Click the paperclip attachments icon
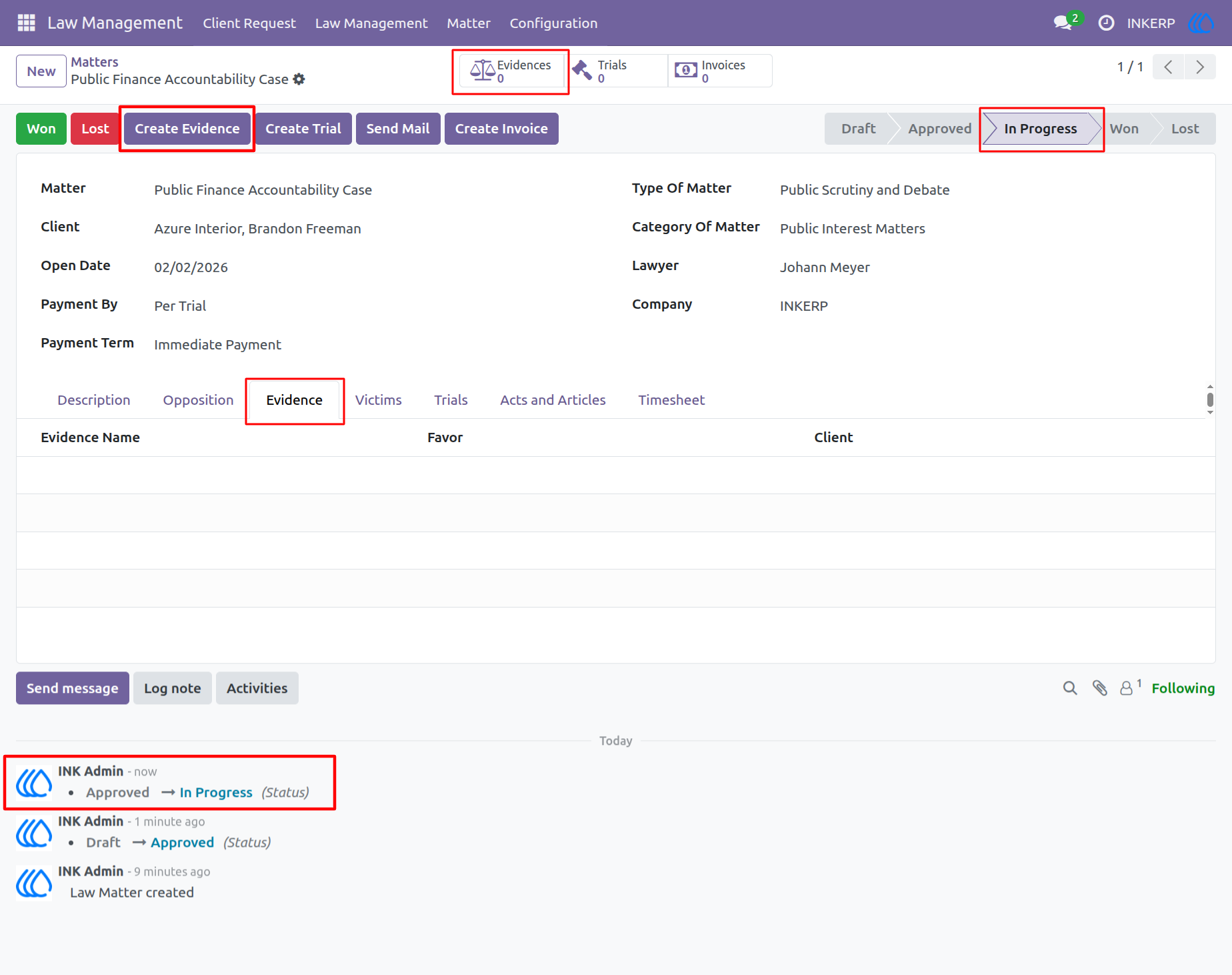Image resolution: width=1232 pixels, height=975 pixels. [1100, 688]
